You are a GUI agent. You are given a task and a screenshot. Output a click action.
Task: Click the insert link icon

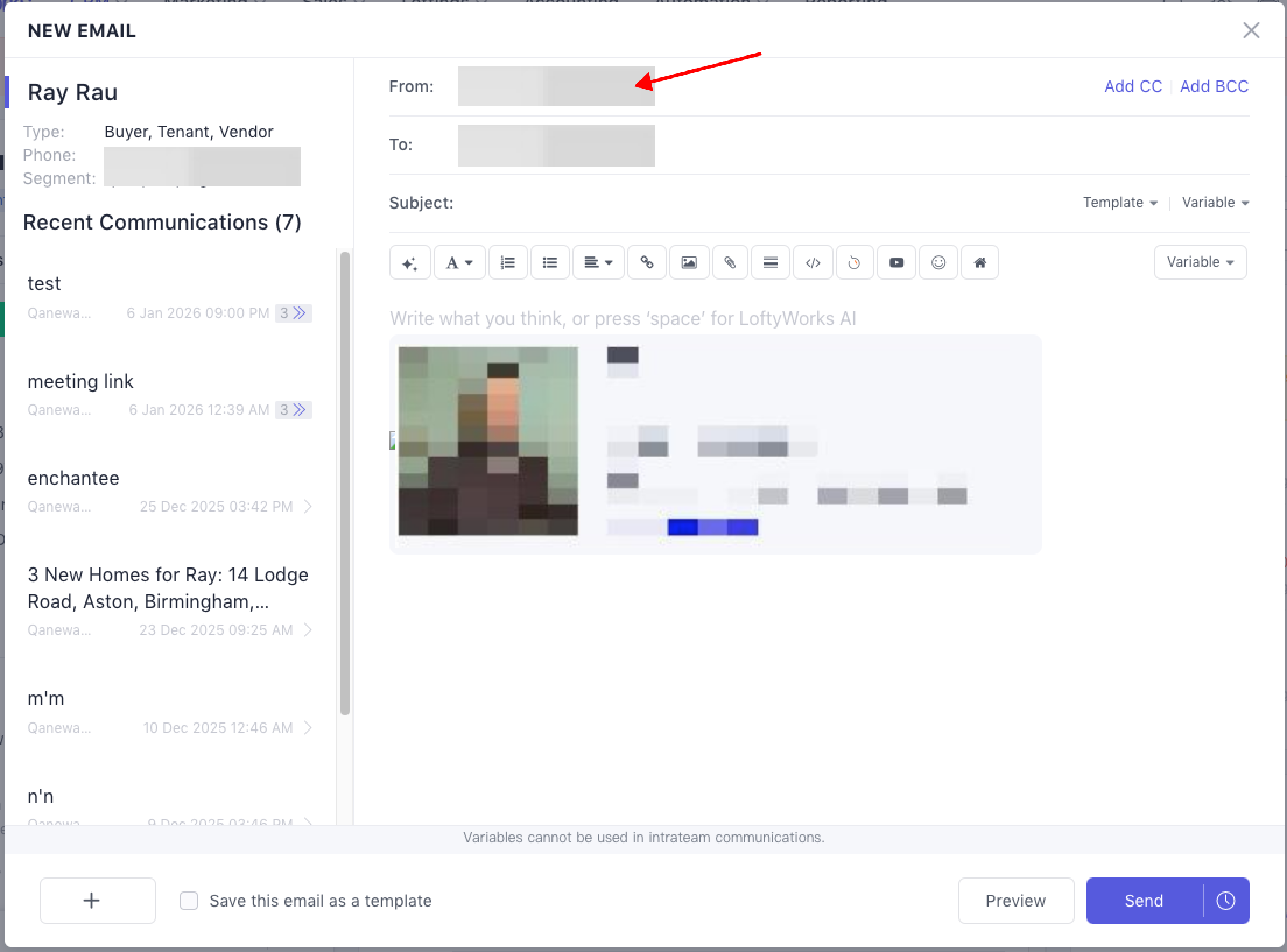646,263
